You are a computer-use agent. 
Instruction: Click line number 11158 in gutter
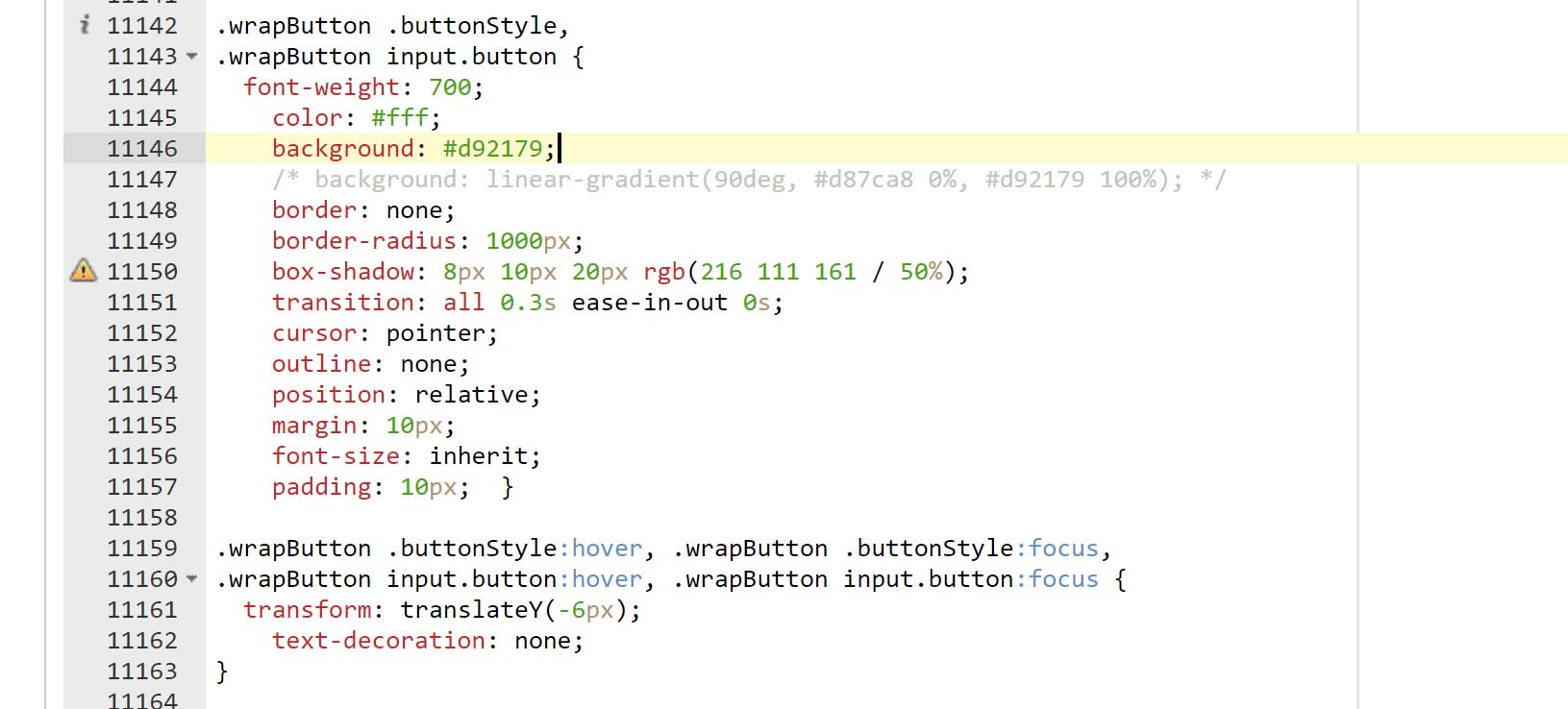click(142, 518)
